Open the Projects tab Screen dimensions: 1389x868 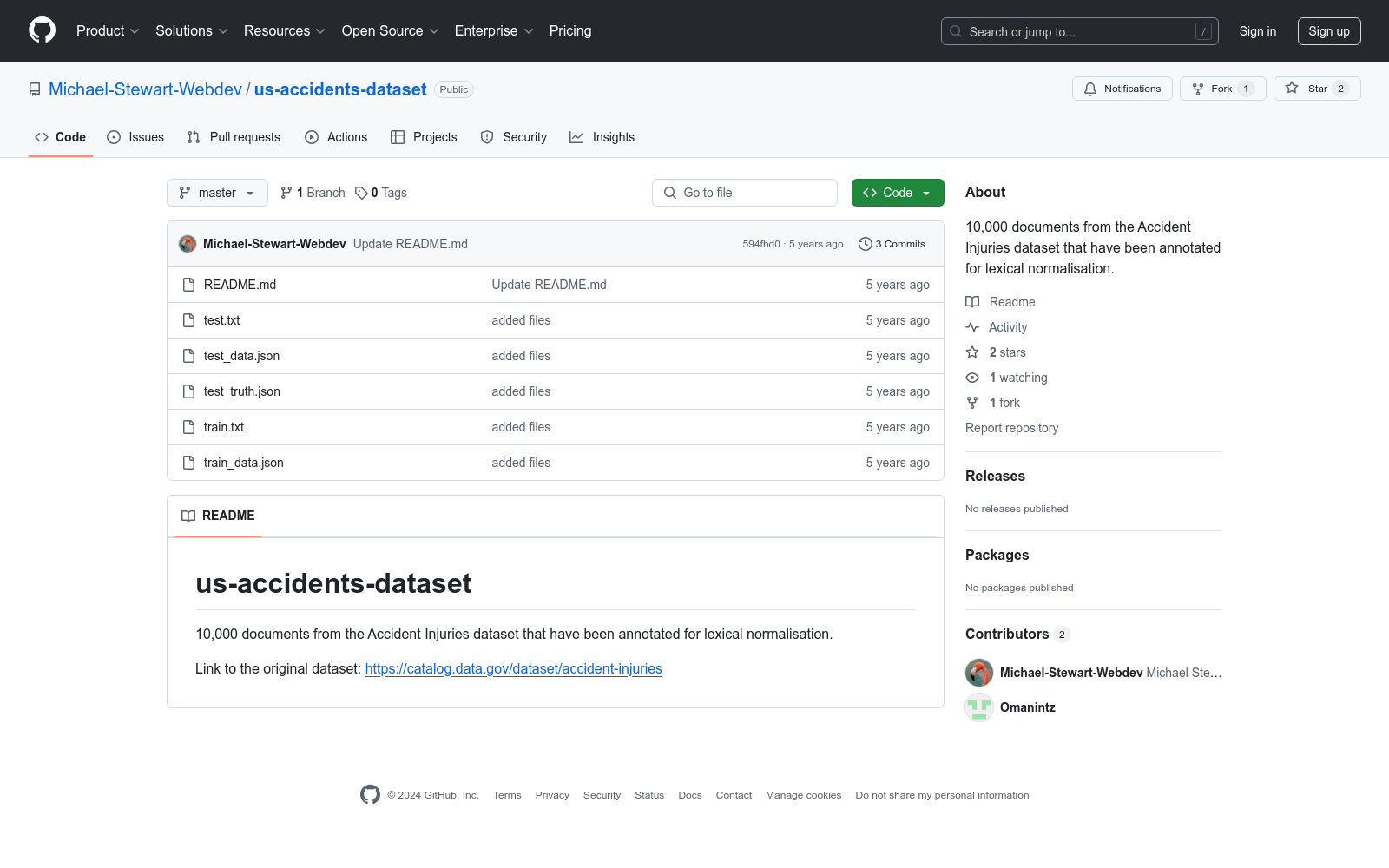pos(424,137)
